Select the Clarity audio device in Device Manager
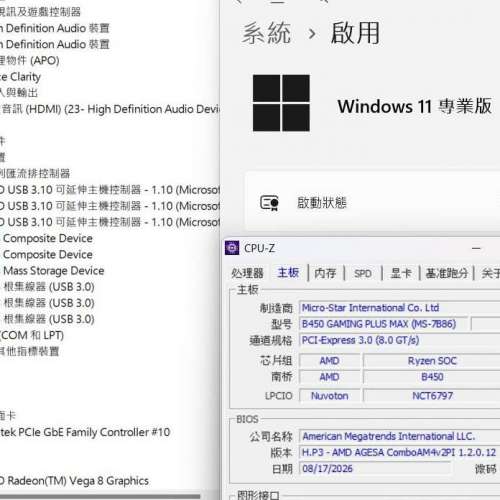 click(21, 77)
